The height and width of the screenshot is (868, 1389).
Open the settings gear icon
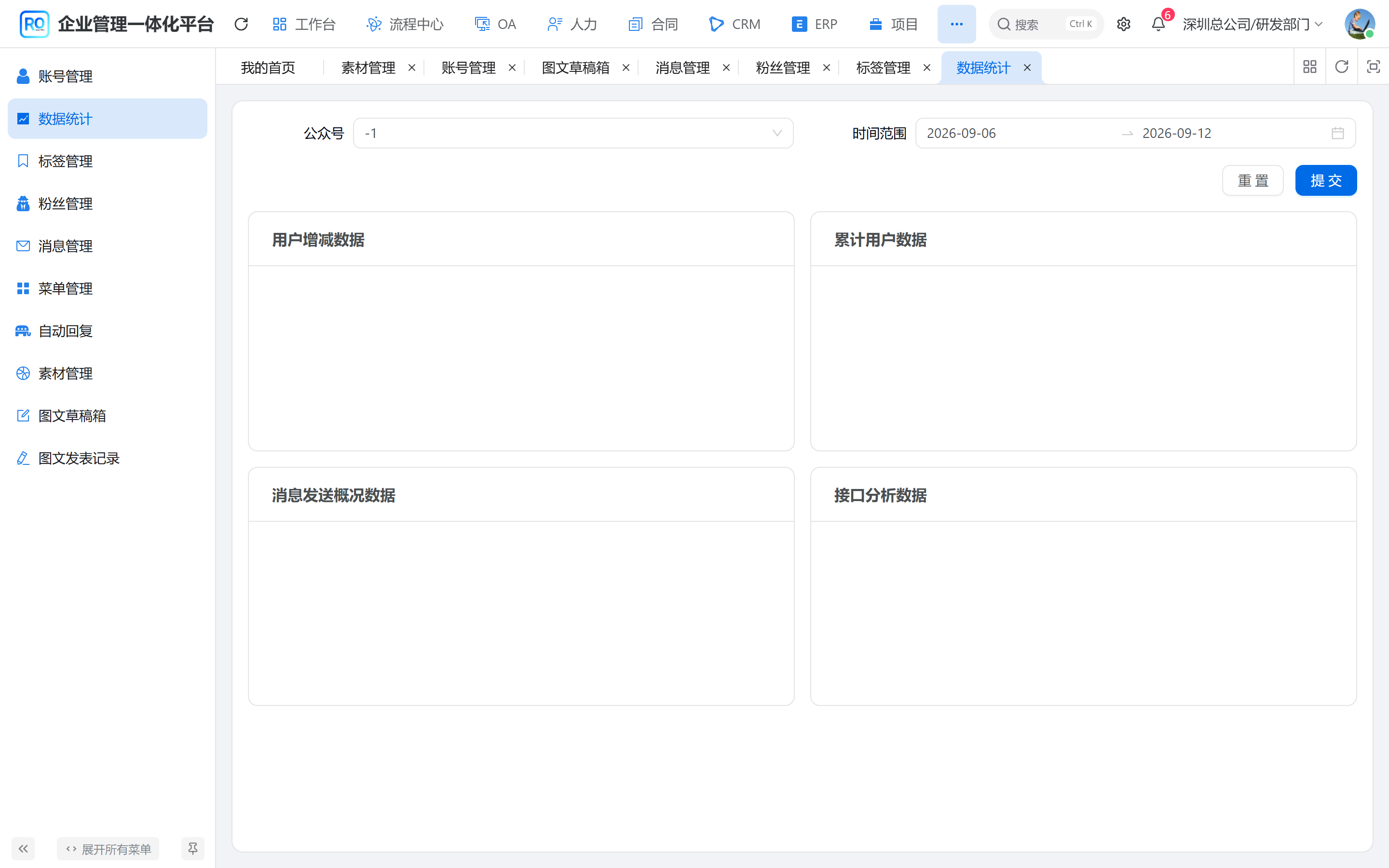tap(1123, 24)
